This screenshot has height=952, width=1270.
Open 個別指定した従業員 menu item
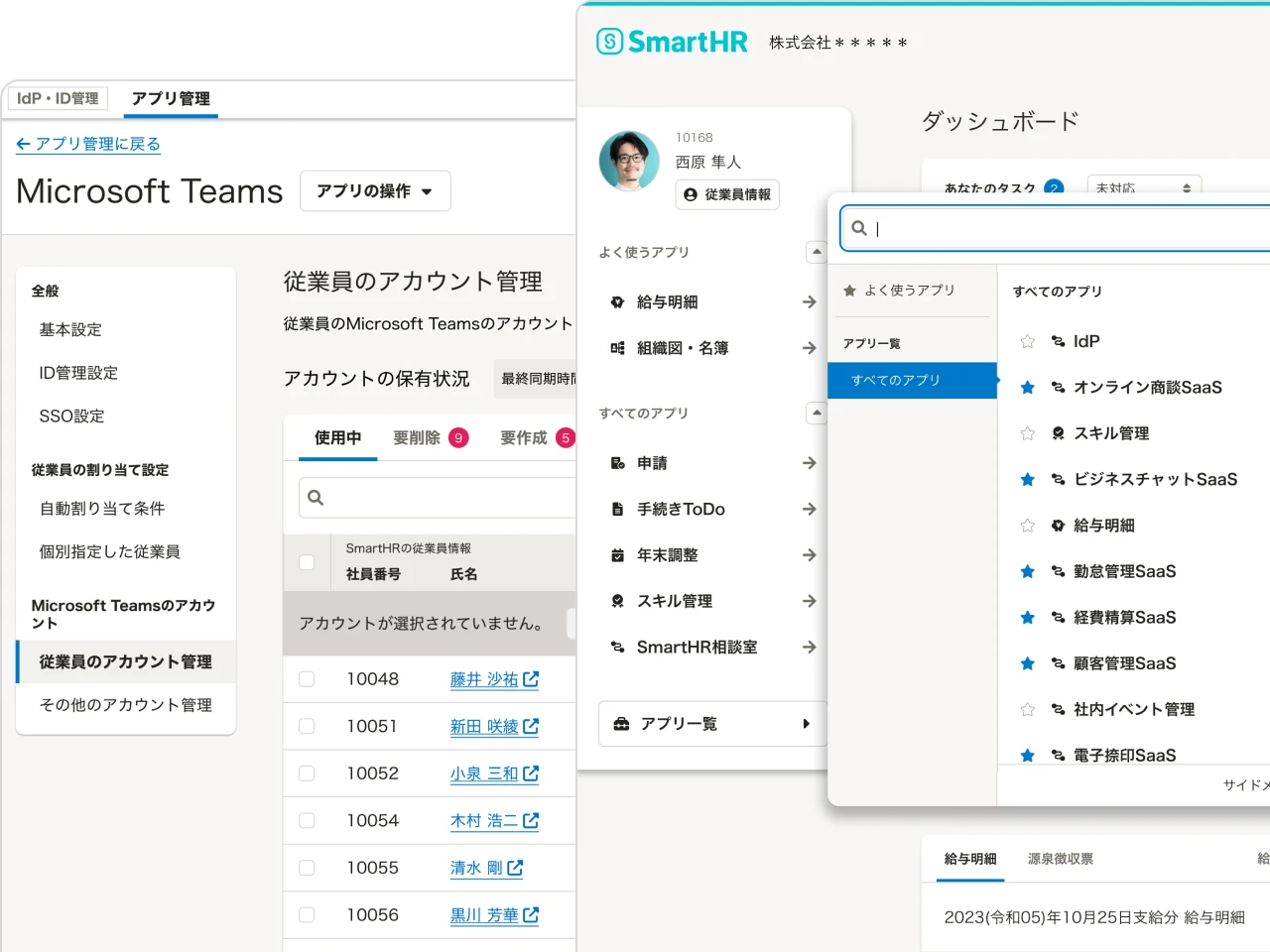[109, 552]
